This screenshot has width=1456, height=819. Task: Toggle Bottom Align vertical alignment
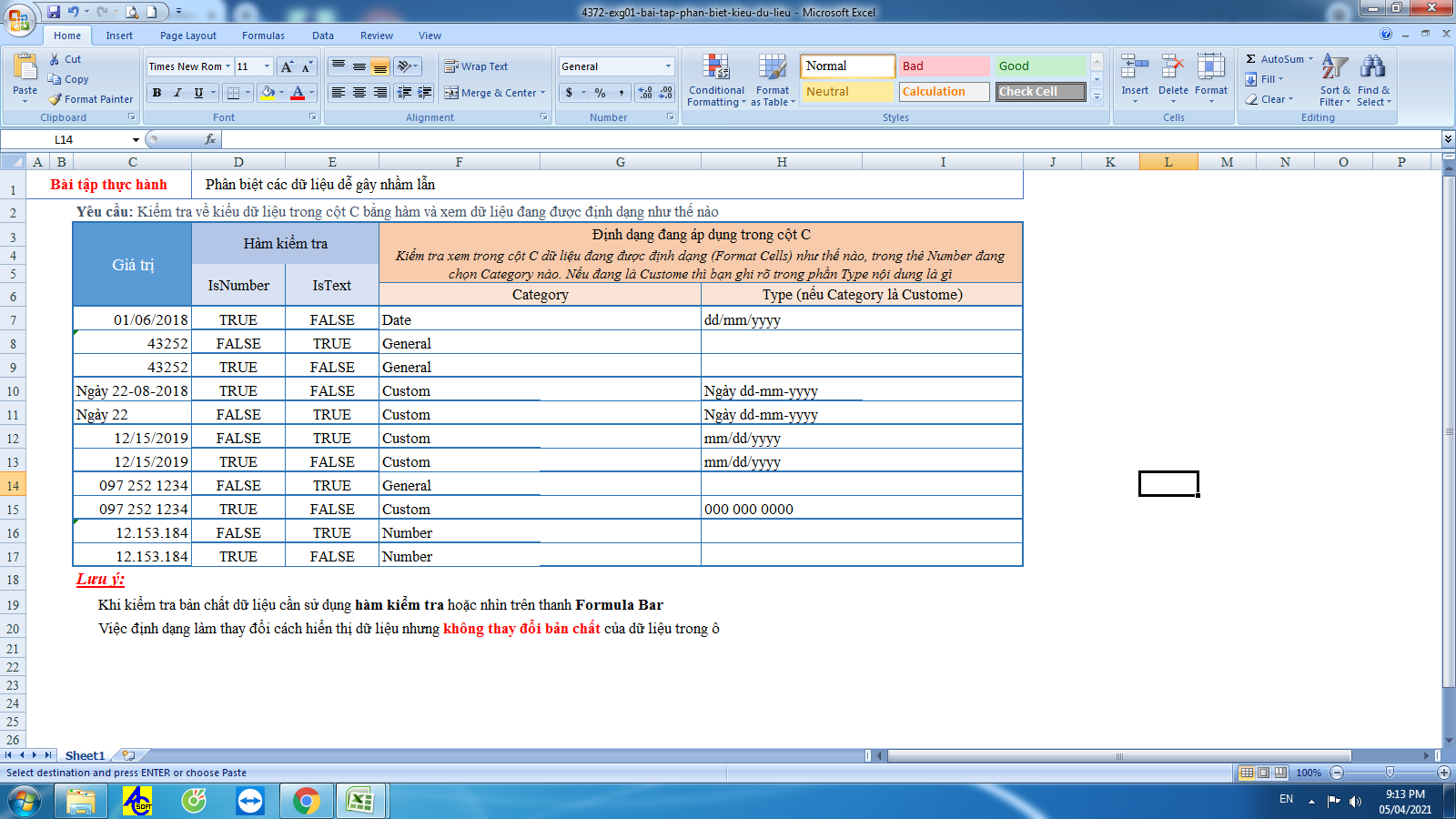click(x=380, y=66)
